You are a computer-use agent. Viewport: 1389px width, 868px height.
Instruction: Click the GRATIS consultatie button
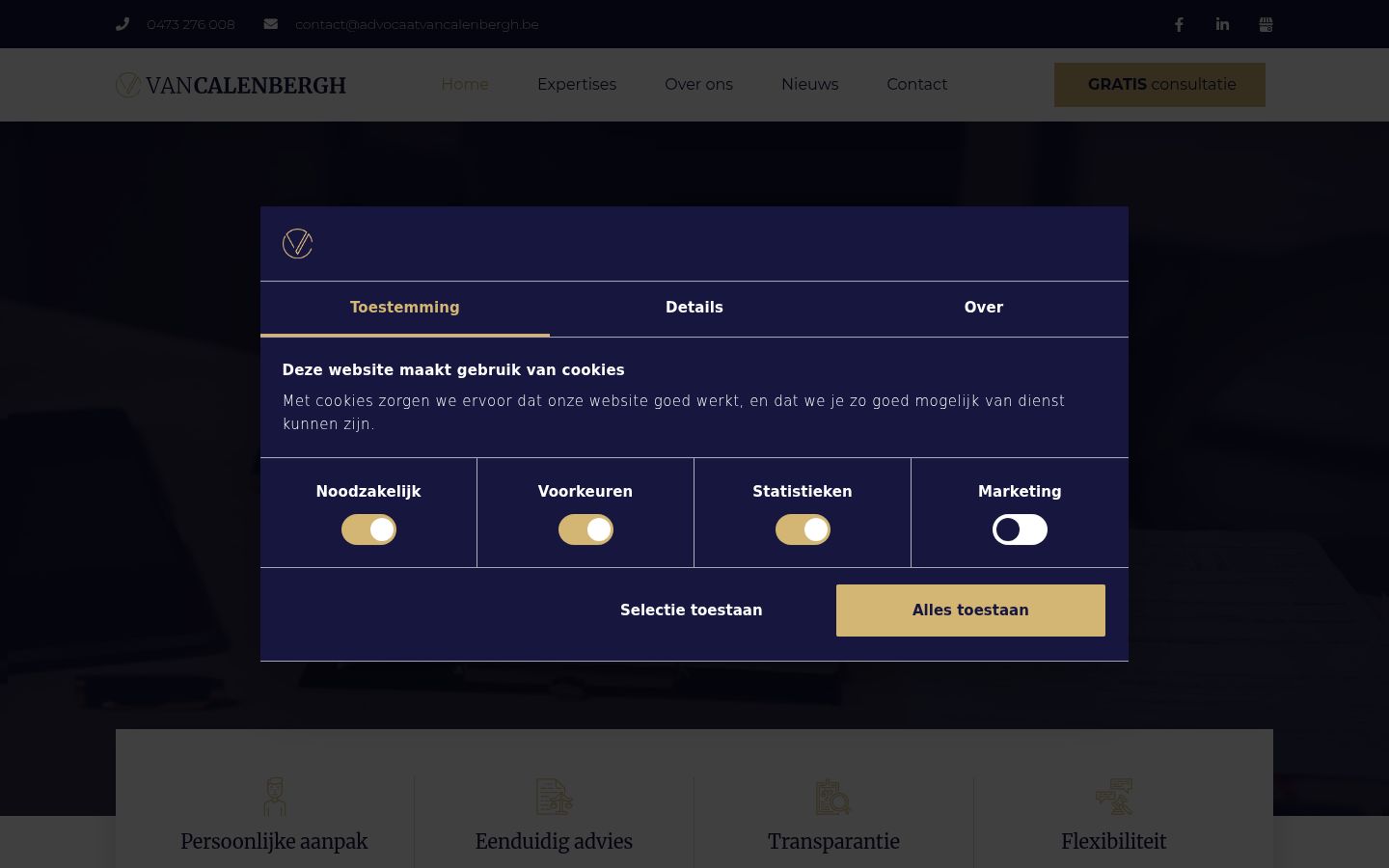(1159, 85)
